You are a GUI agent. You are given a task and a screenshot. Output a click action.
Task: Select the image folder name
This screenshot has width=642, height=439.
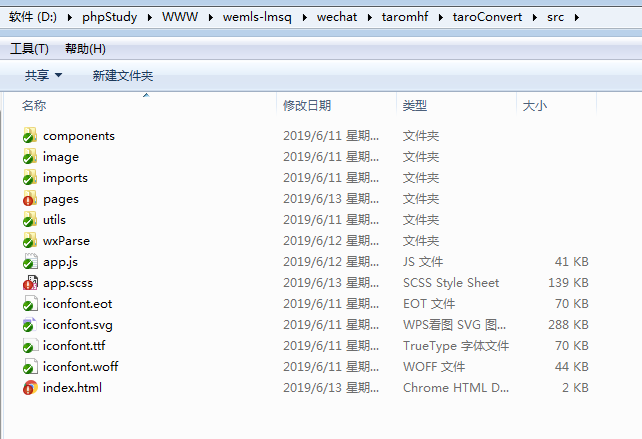[61, 157]
